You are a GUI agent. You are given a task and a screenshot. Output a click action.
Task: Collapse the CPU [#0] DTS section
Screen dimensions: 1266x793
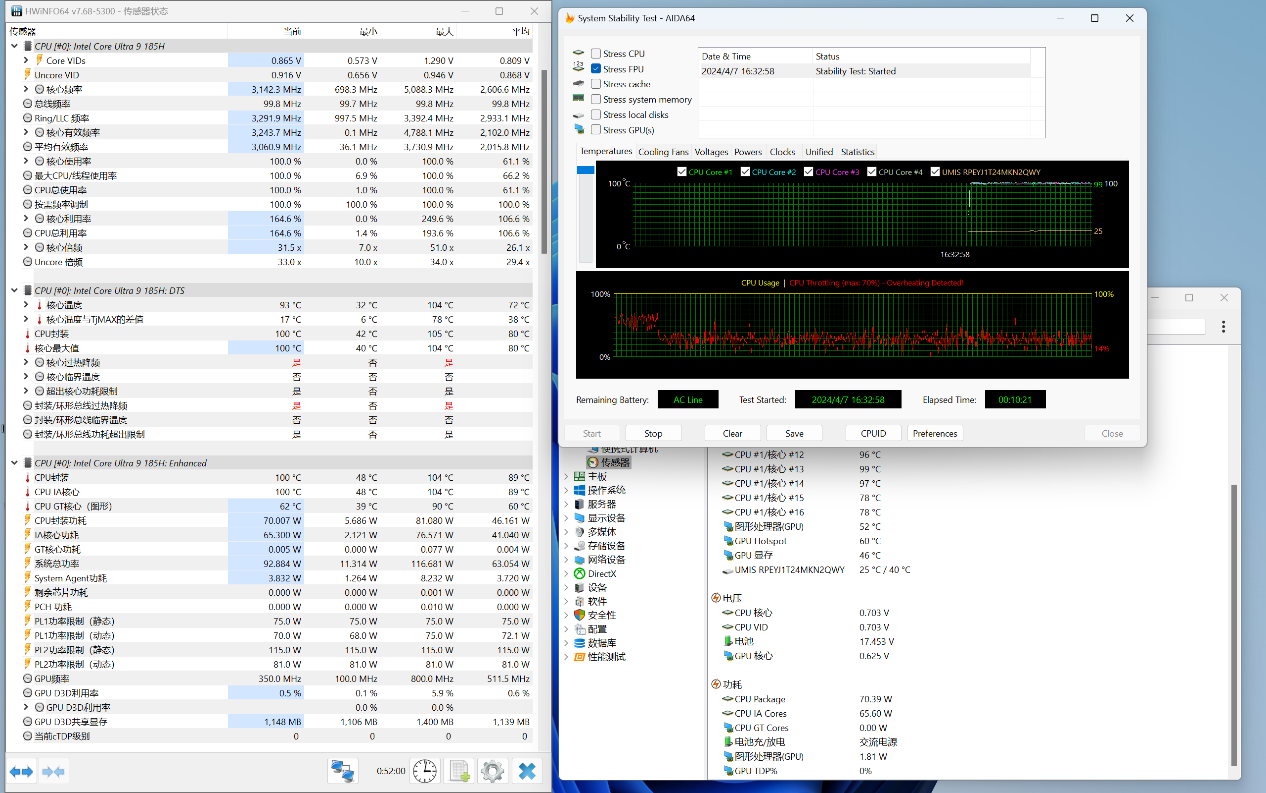(x=14, y=291)
